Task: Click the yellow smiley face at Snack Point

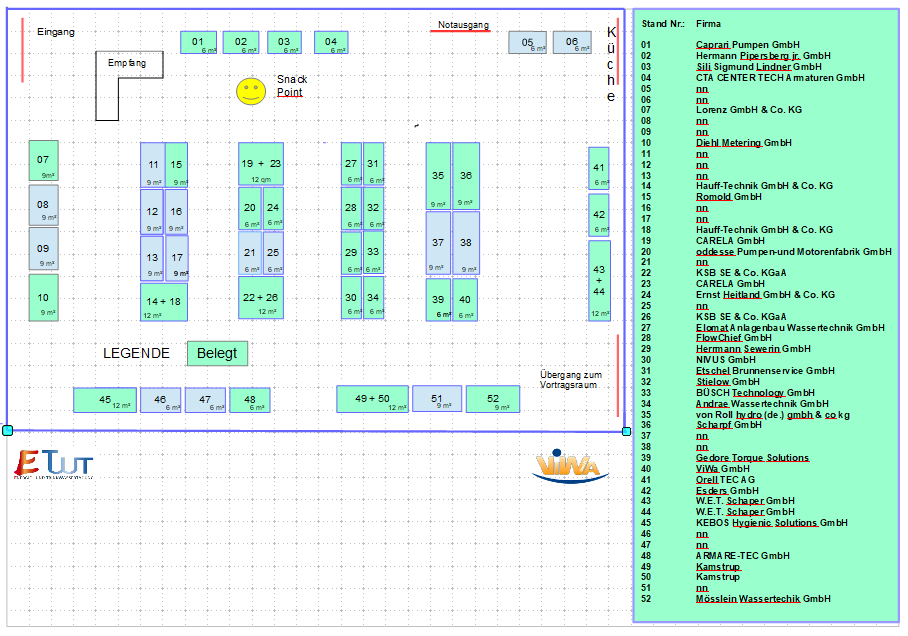Action: (x=251, y=92)
